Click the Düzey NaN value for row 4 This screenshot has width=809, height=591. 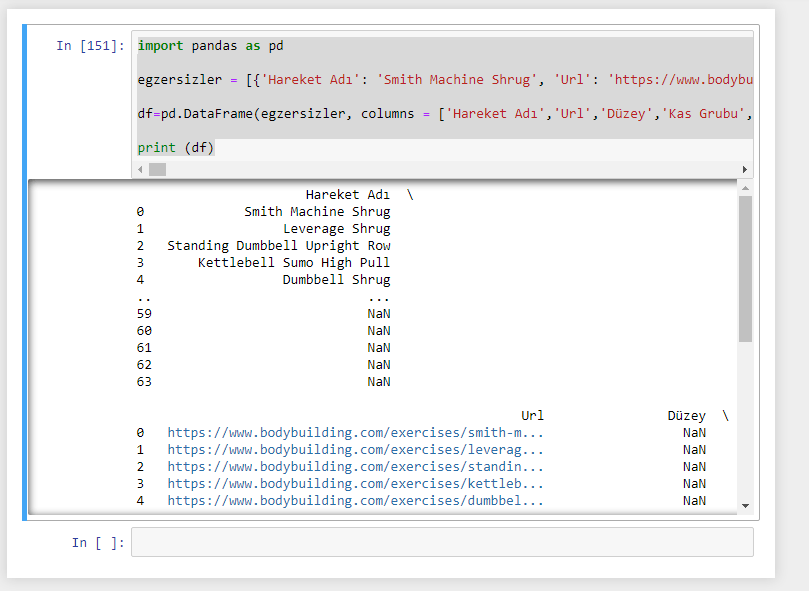(x=694, y=501)
